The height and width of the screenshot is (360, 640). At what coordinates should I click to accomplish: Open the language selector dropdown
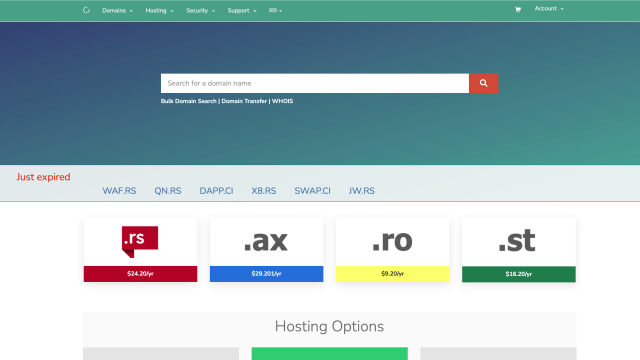pos(276,11)
